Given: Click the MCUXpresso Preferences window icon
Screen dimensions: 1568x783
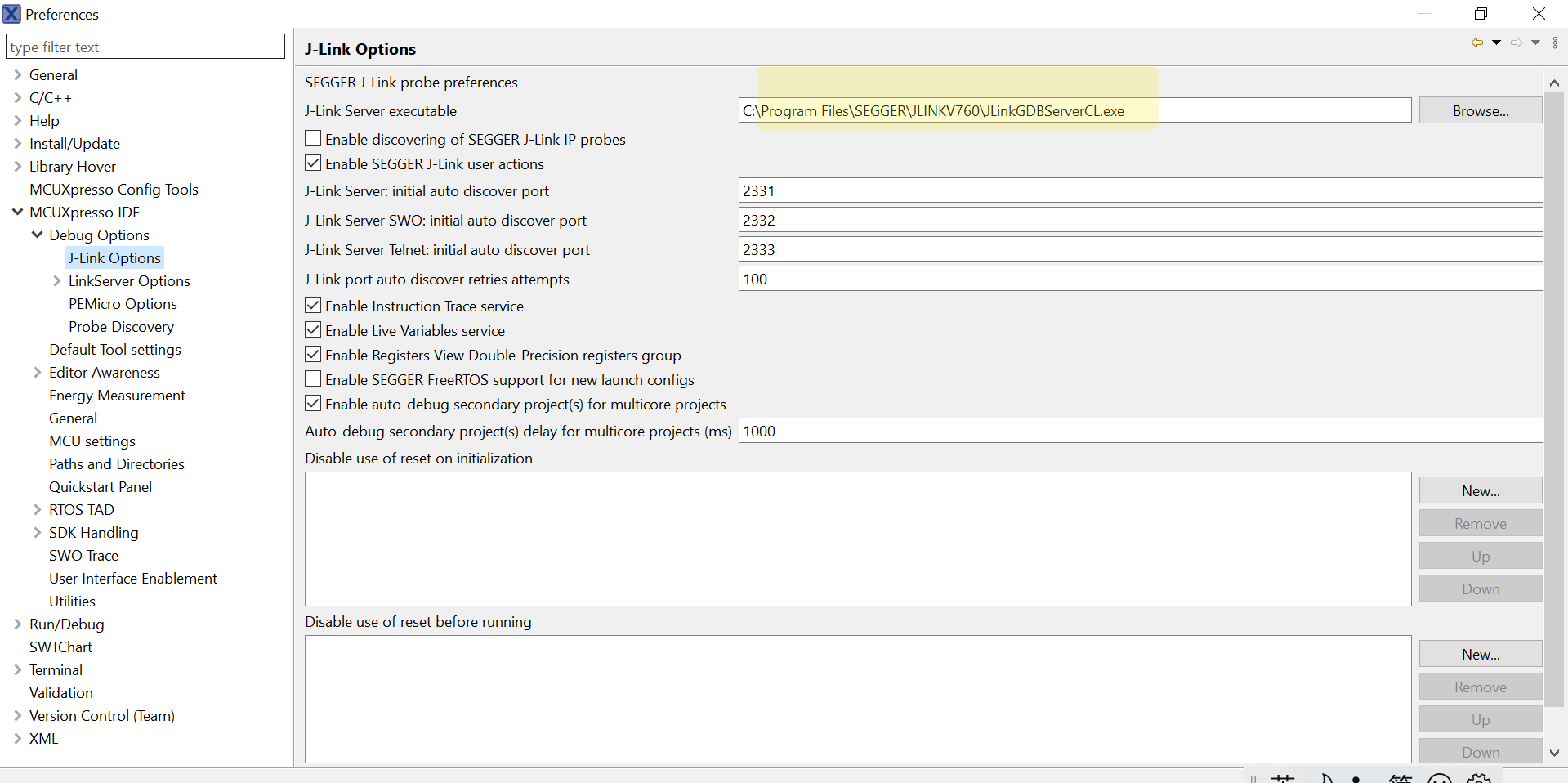Looking at the screenshot, I should pyautogui.click(x=11, y=14).
